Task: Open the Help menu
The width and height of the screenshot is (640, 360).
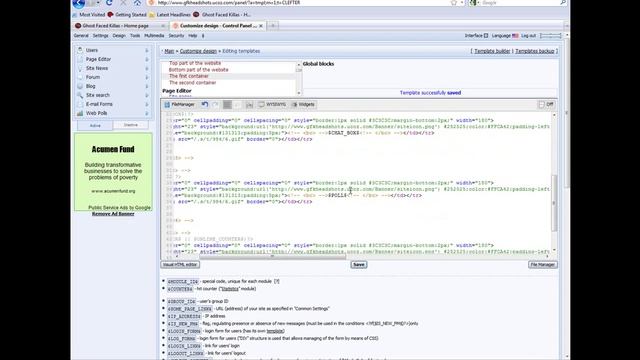Action: click(x=193, y=36)
